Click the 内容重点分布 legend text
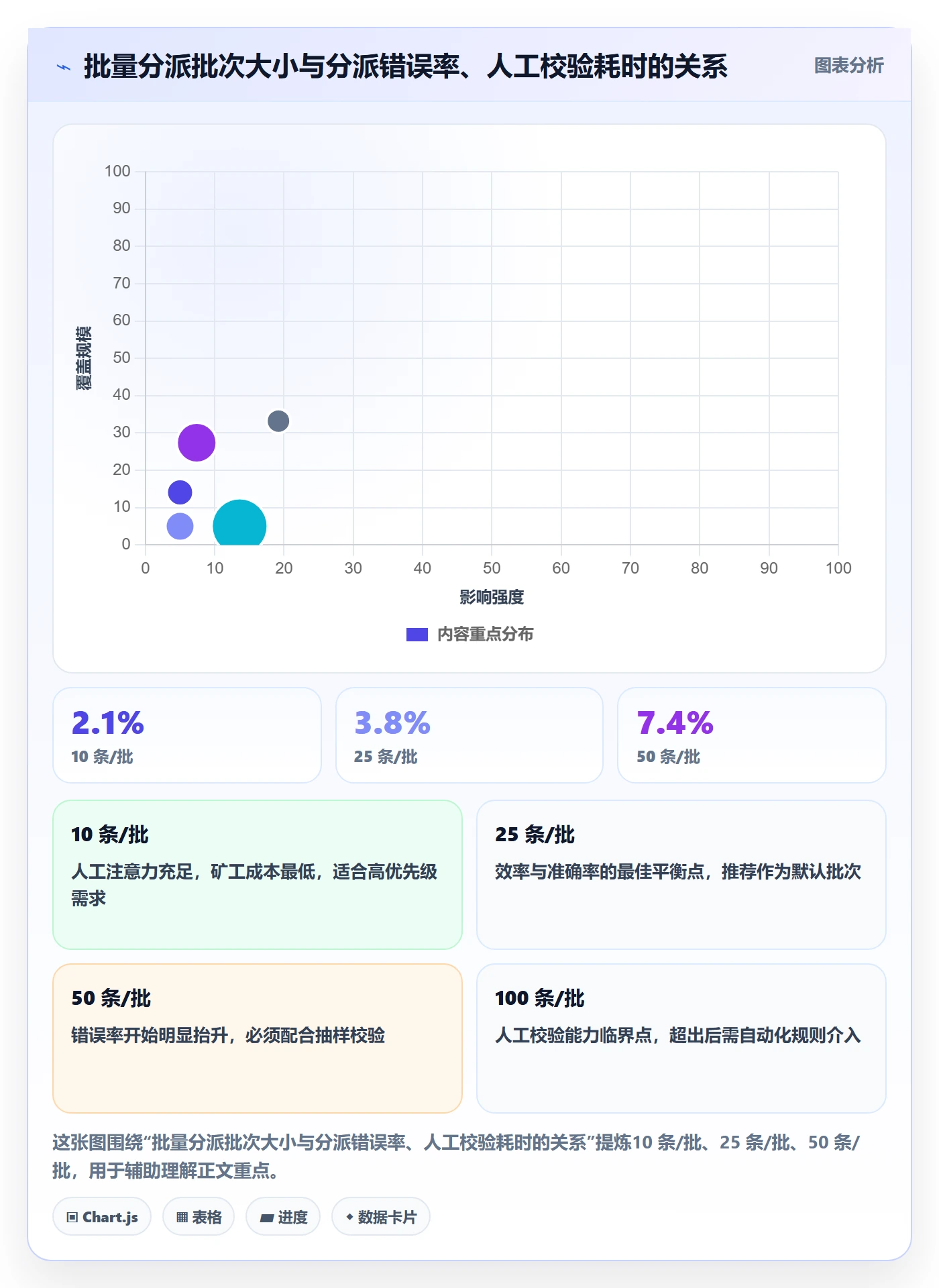The image size is (939, 1288). coord(485,635)
